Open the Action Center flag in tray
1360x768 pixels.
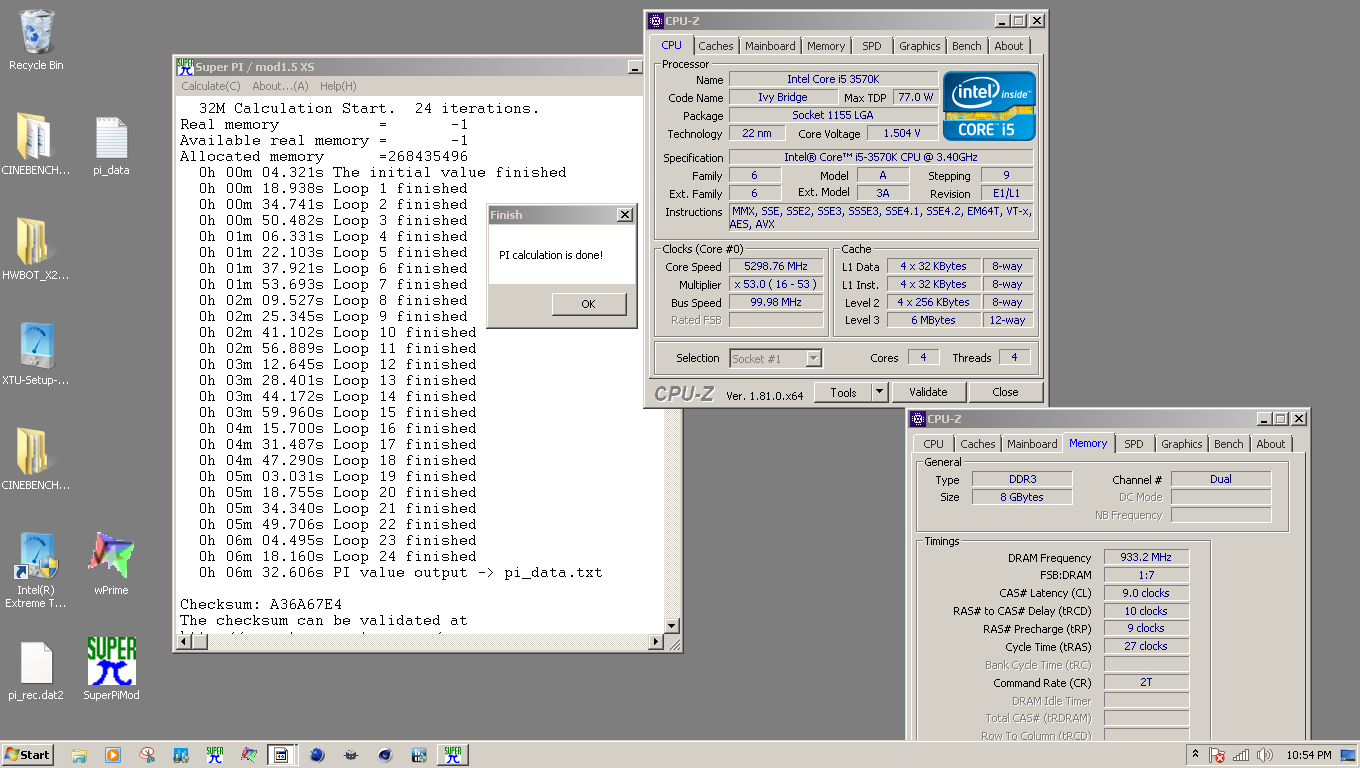click(x=1217, y=755)
